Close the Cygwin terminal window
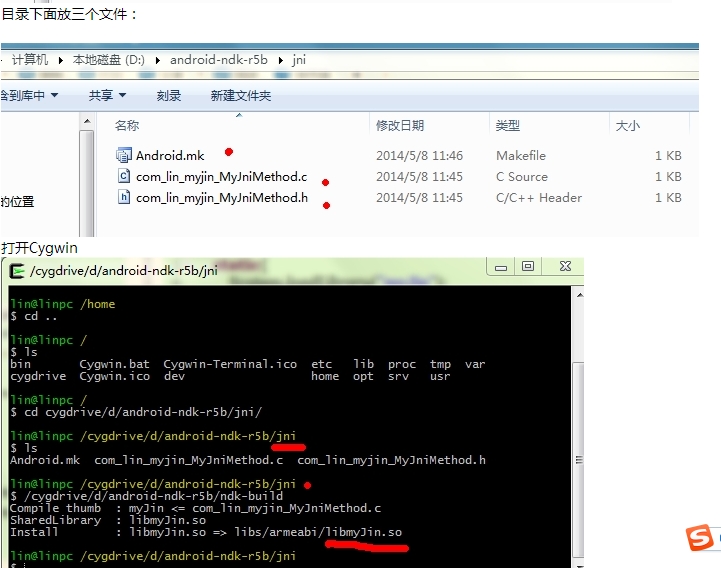Screen dimensions: 721x568 pyautogui.click(x=565, y=266)
